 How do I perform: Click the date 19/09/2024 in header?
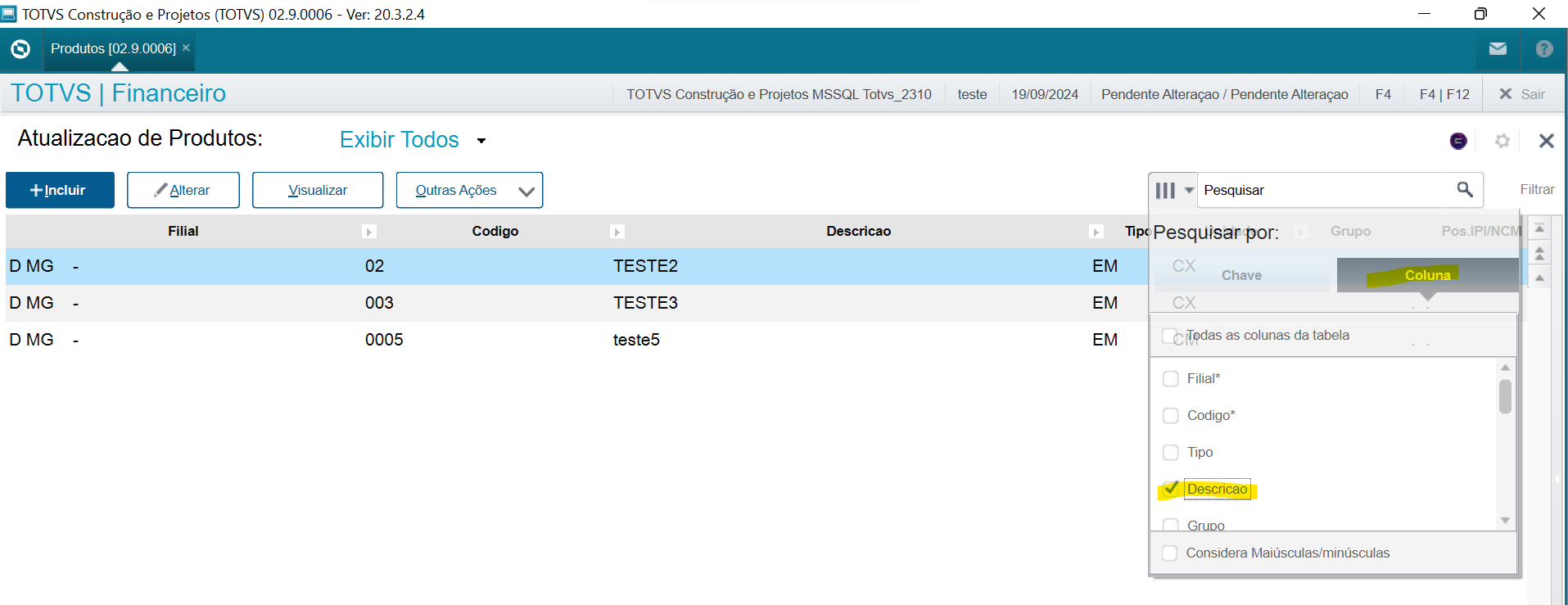1045,94
